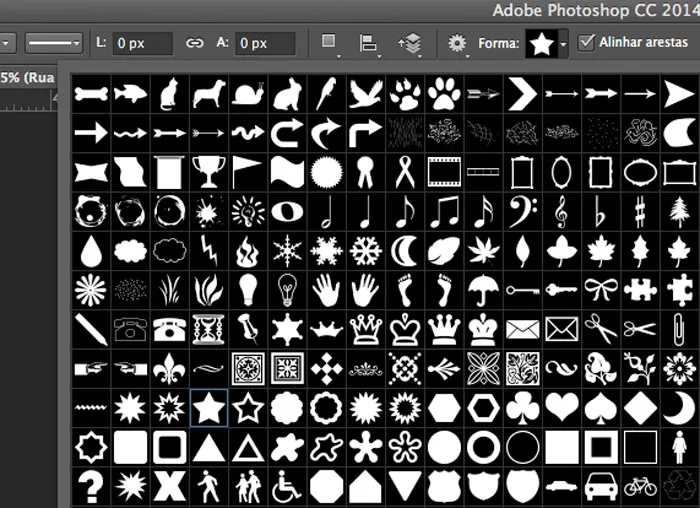Select the raindrop shape
This screenshot has width=700, height=508.
pyautogui.click(x=91, y=250)
